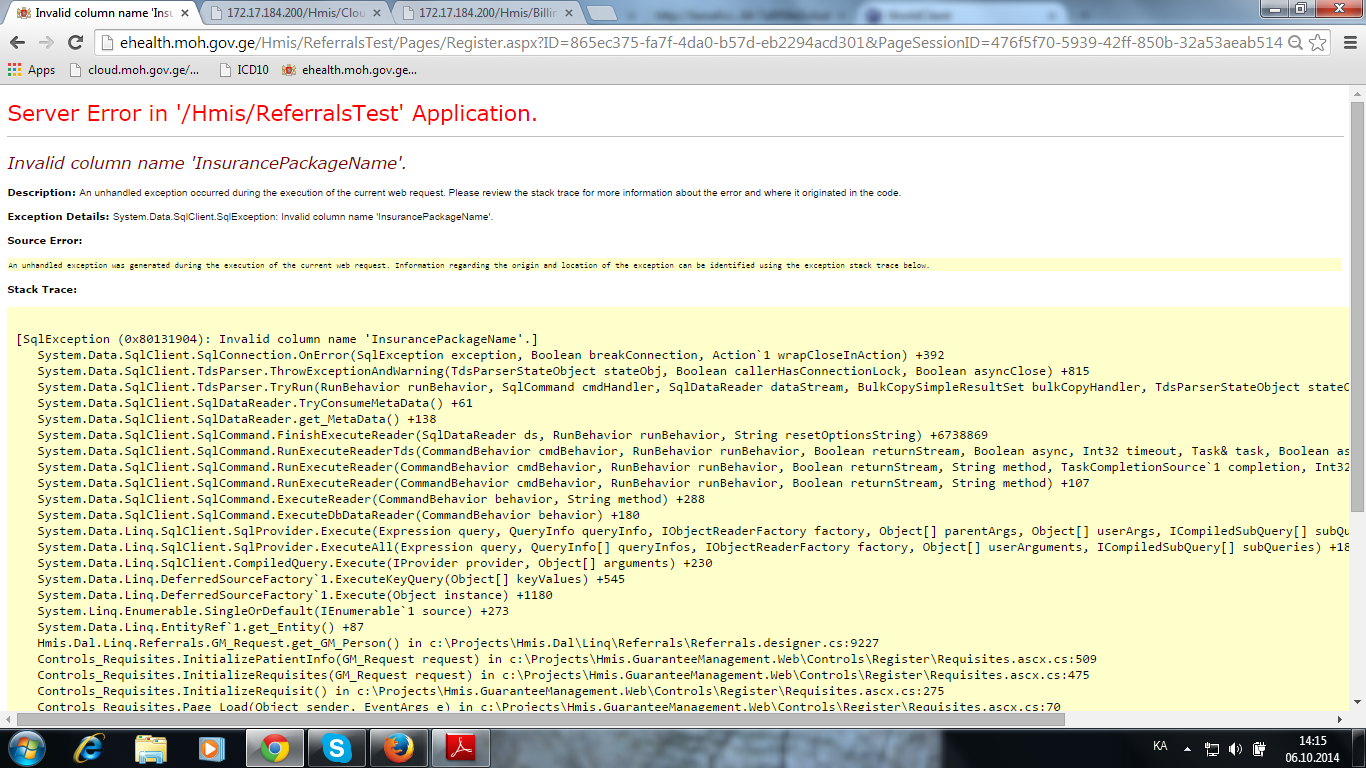Open the ICD10 bookmark
Screen dimensions: 1366x768
(243, 70)
